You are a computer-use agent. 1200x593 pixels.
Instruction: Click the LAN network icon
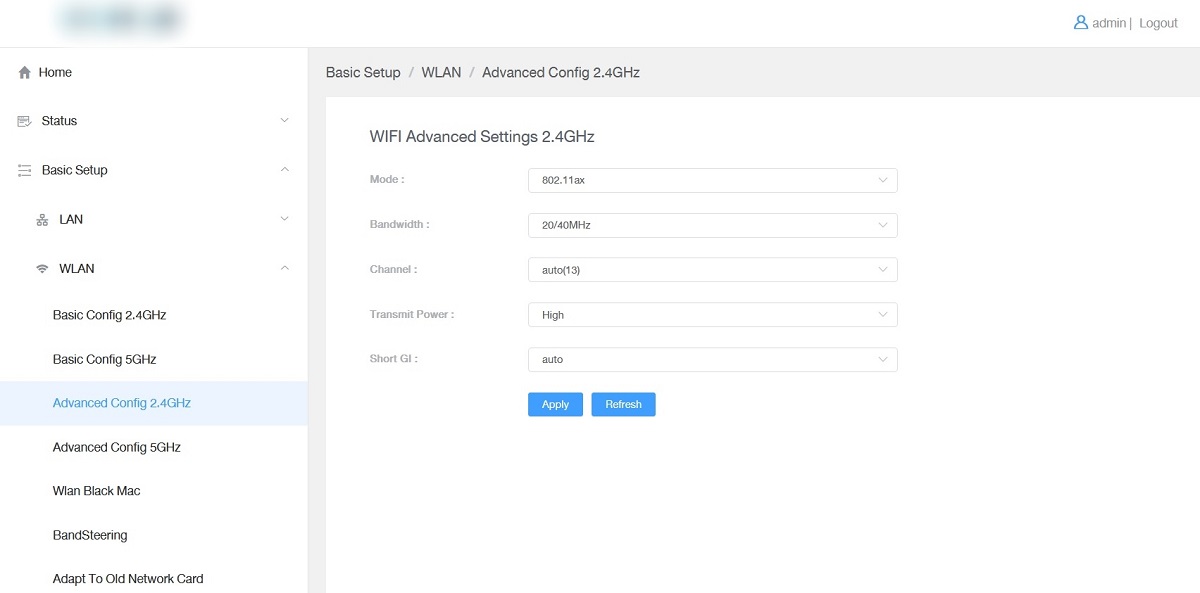[42, 219]
